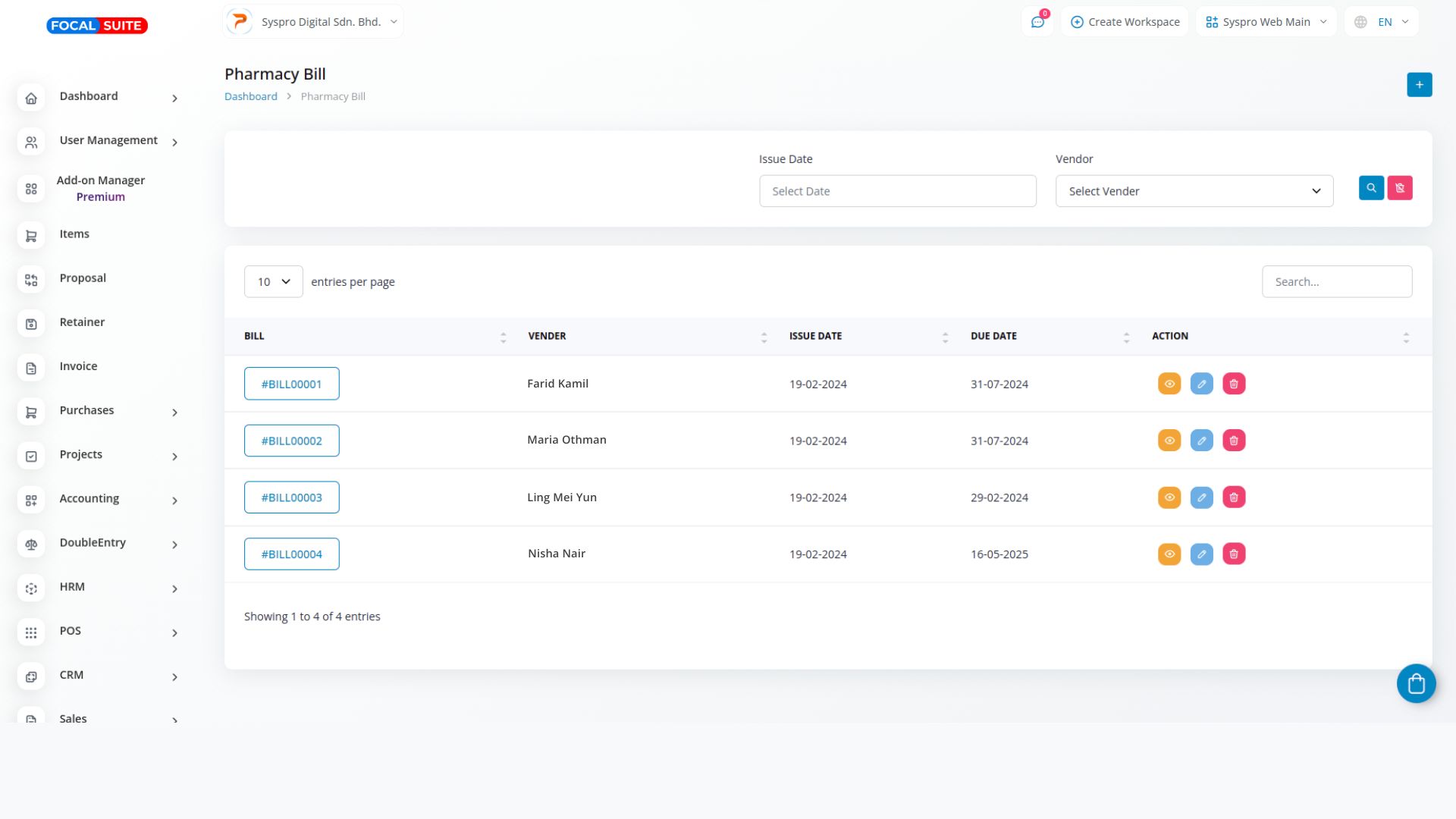Change the entries per page dropdown
The width and height of the screenshot is (1456, 819).
click(x=273, y=281)
